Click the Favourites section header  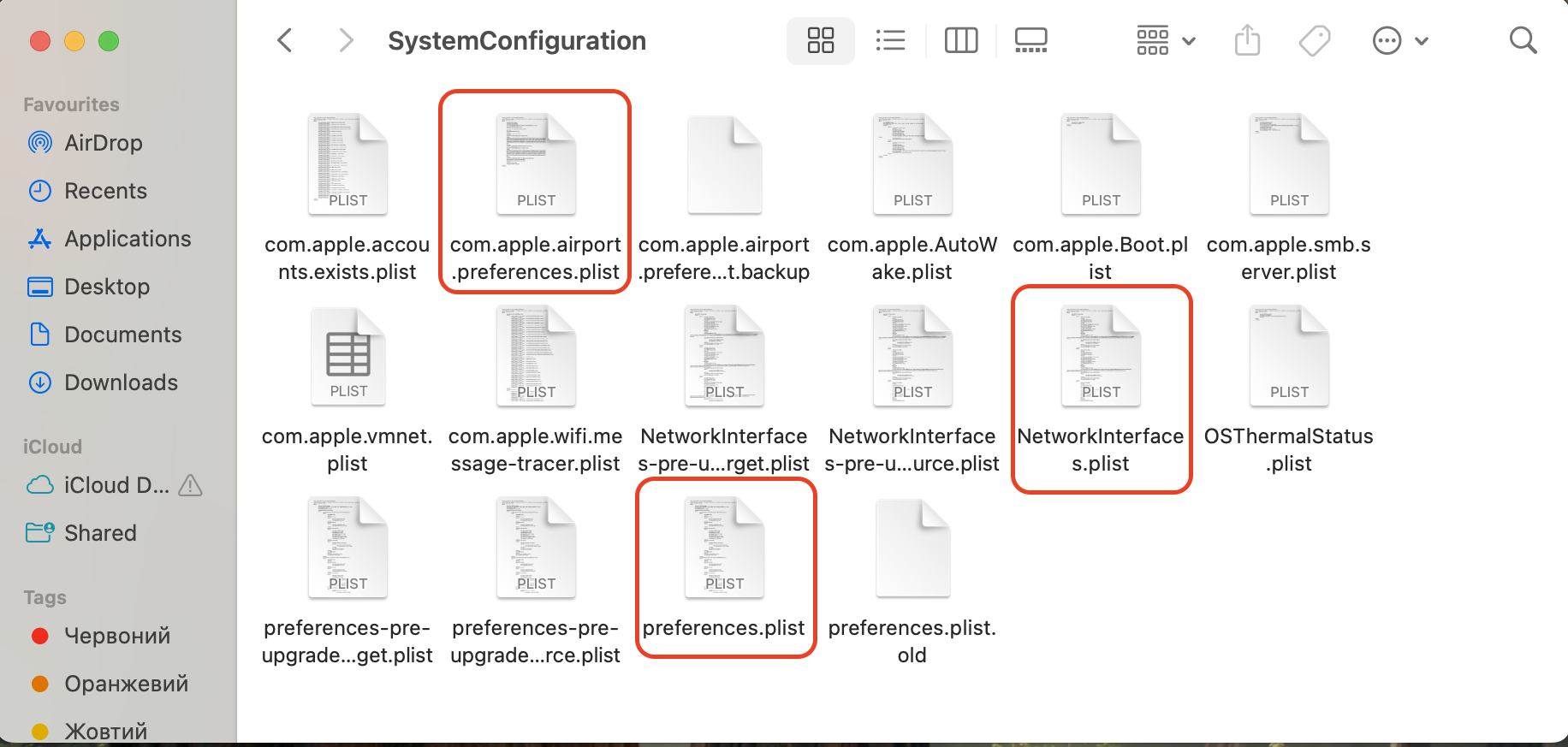click(x=71, y=104)
